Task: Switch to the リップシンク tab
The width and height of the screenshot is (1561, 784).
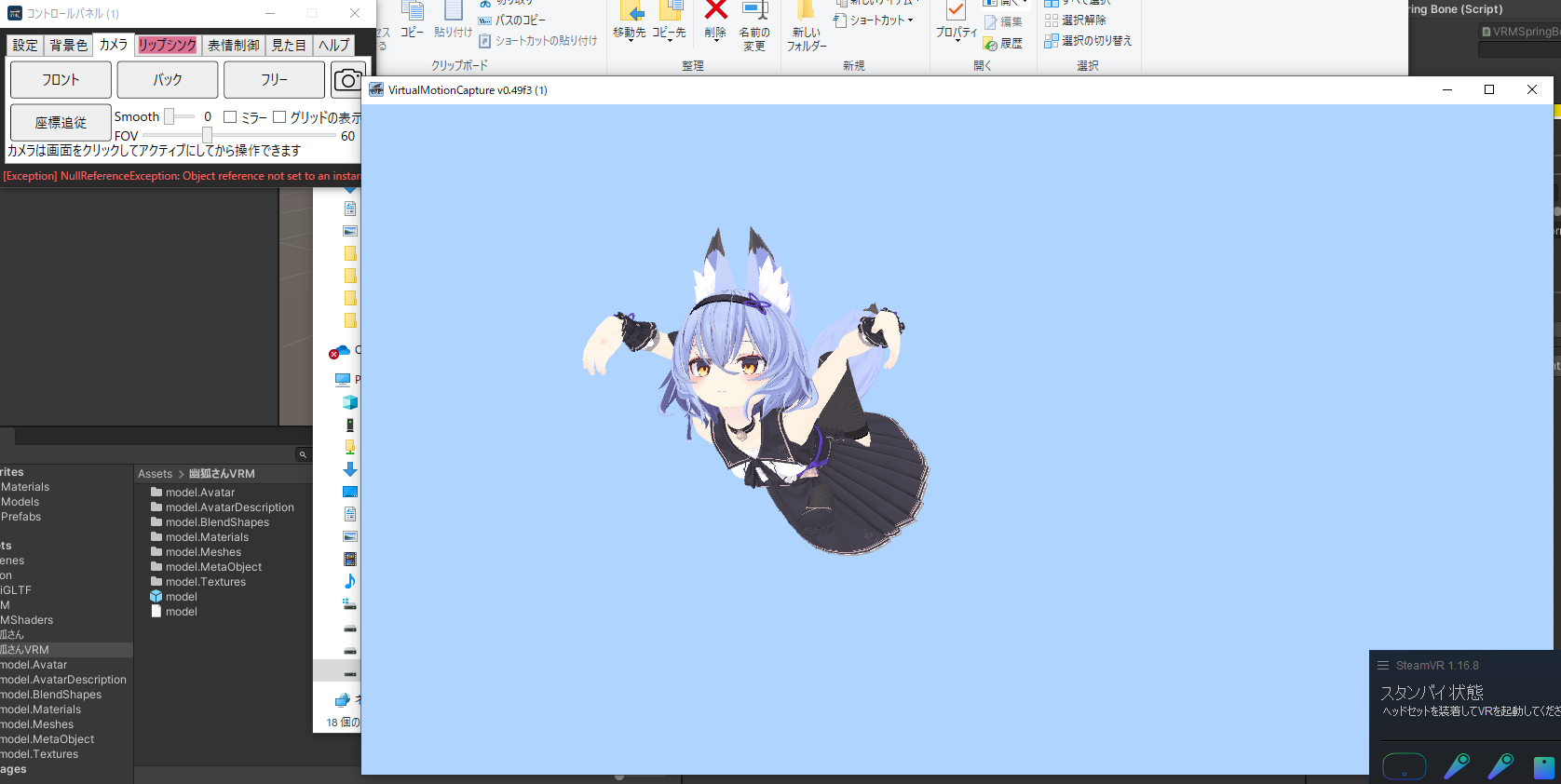Action: (168, 45)
